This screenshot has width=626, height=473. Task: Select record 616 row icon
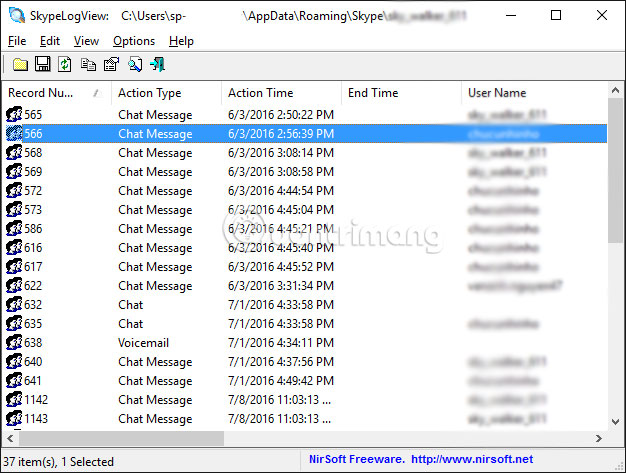coord(14,247)
